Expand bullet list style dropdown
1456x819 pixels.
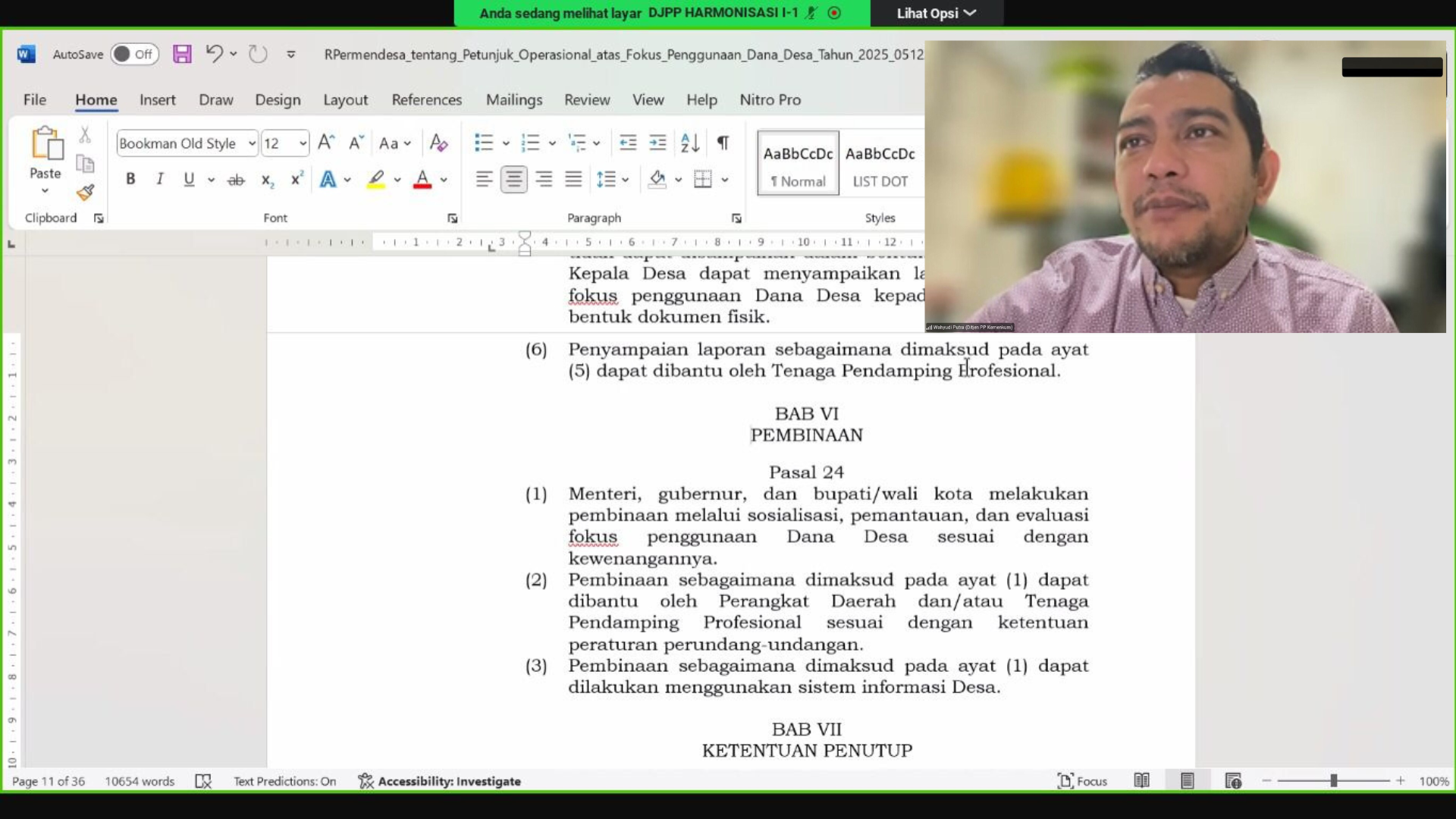506,143
